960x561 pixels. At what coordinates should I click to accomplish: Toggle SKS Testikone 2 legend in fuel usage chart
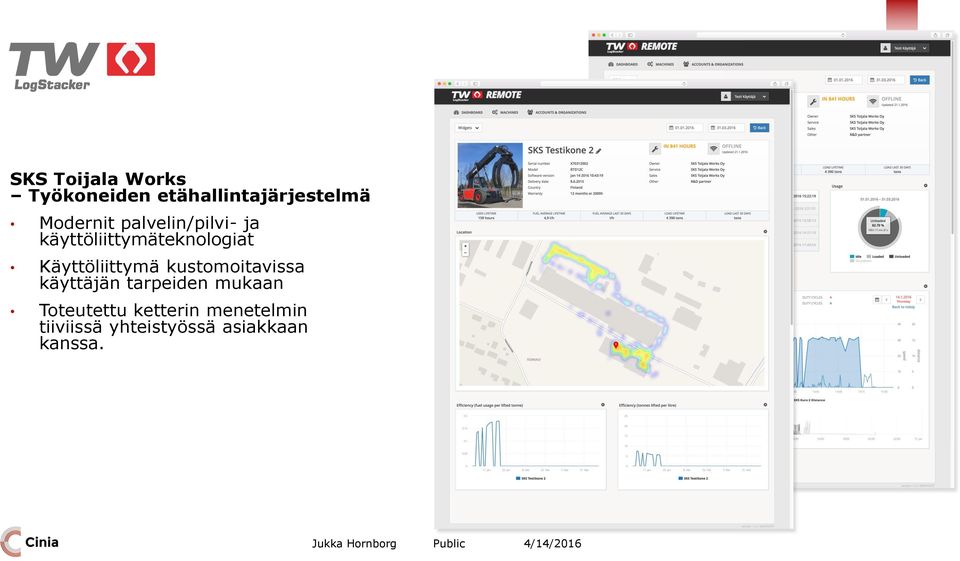coord(531,478)
